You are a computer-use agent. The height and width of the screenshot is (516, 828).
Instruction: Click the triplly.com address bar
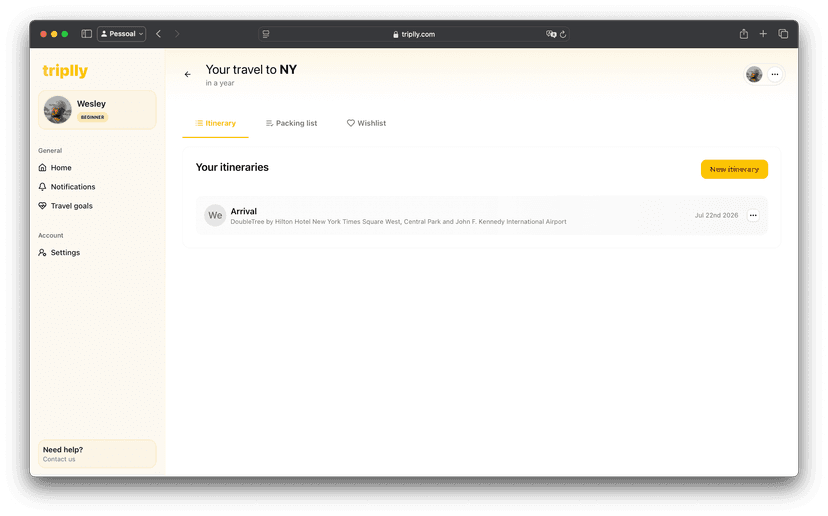413,34
